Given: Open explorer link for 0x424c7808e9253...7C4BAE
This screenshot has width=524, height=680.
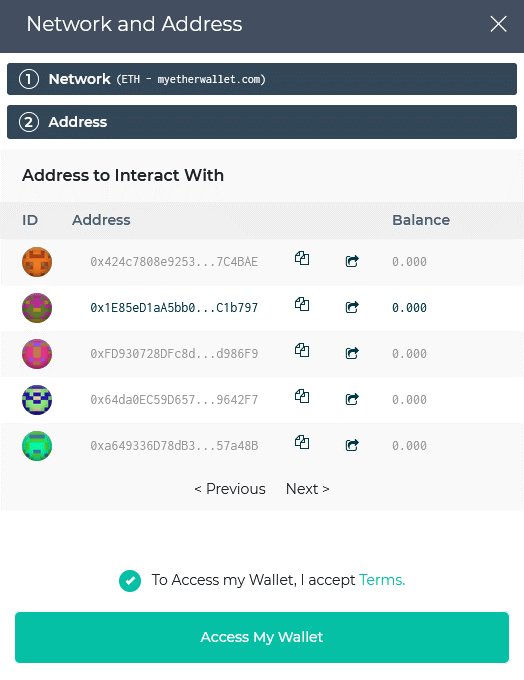Looking at the screenshot, I should tap(352, 261).
